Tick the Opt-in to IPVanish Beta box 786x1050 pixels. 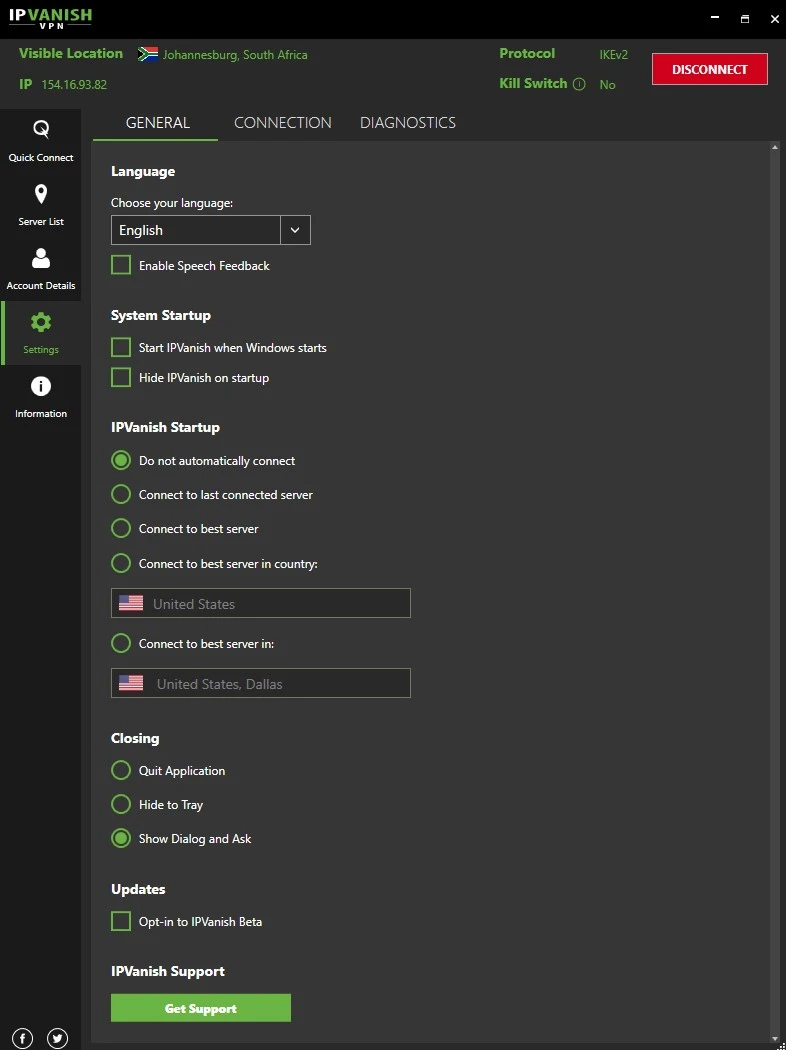point(121,921)
